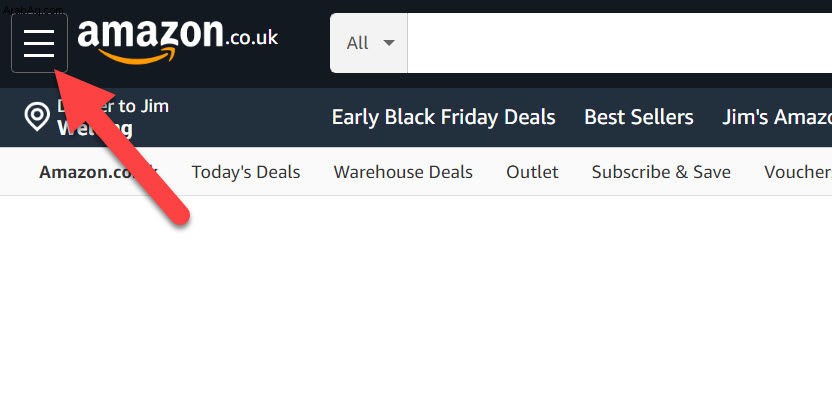Select the Outlet tab

532,172
